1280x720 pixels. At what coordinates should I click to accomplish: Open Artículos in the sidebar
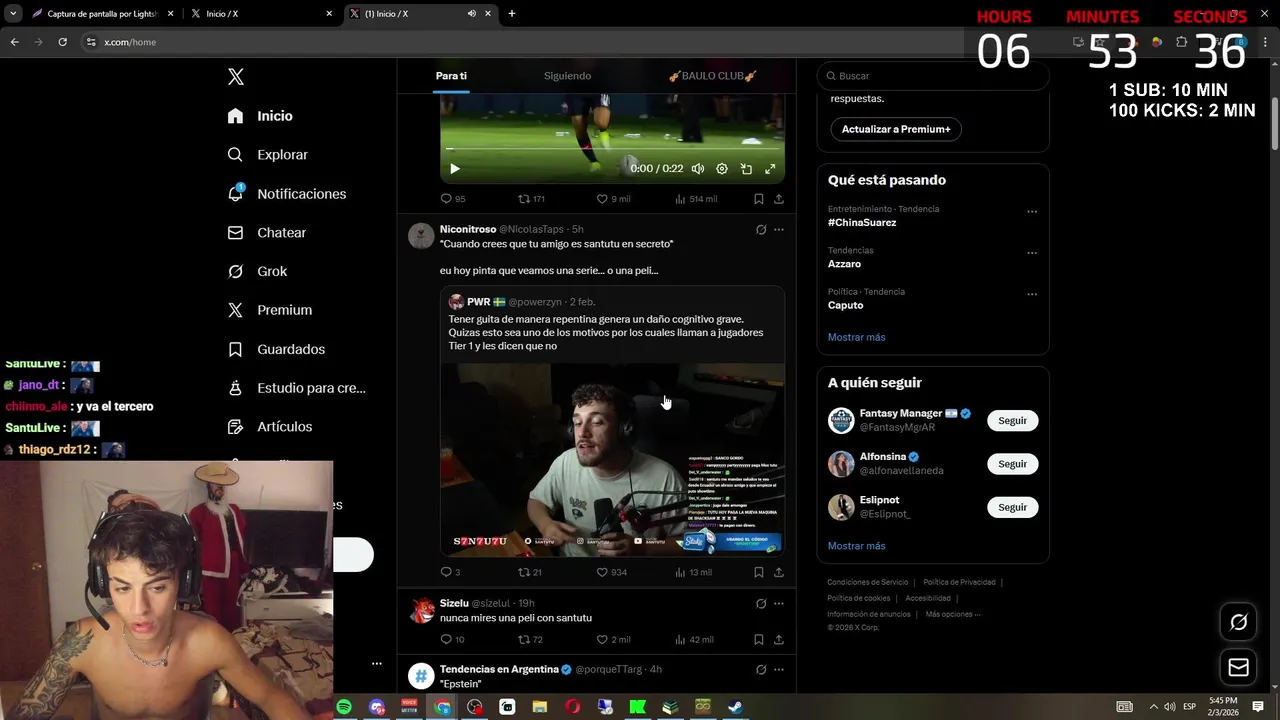[269, 427]
